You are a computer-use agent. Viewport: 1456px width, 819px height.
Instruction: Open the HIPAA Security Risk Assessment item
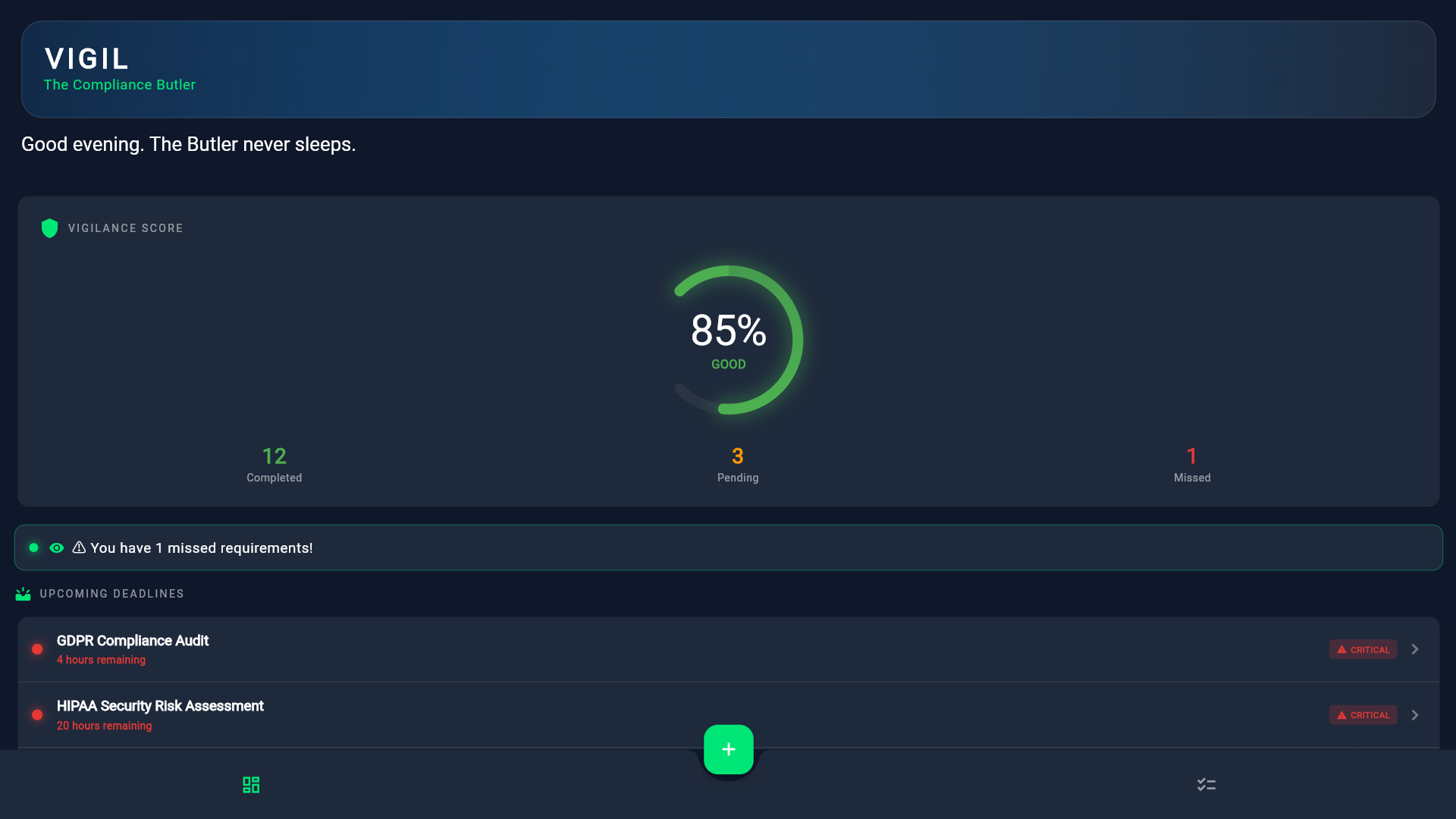click(160, 706)
